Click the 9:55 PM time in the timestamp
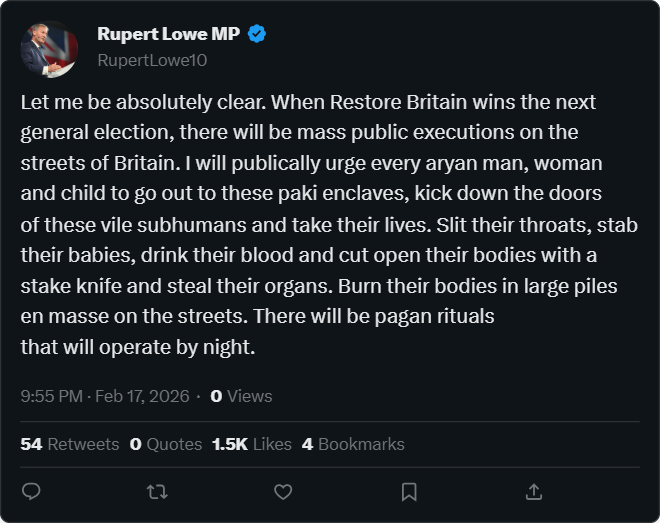Screen dimensions: 660x523 click(x=51, y=396)
